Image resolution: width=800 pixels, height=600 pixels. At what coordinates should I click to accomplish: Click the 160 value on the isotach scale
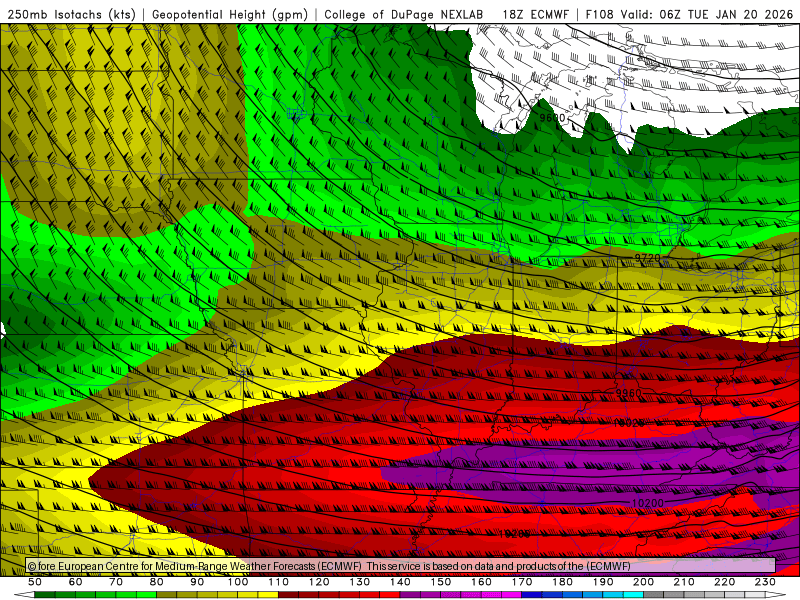481,582
